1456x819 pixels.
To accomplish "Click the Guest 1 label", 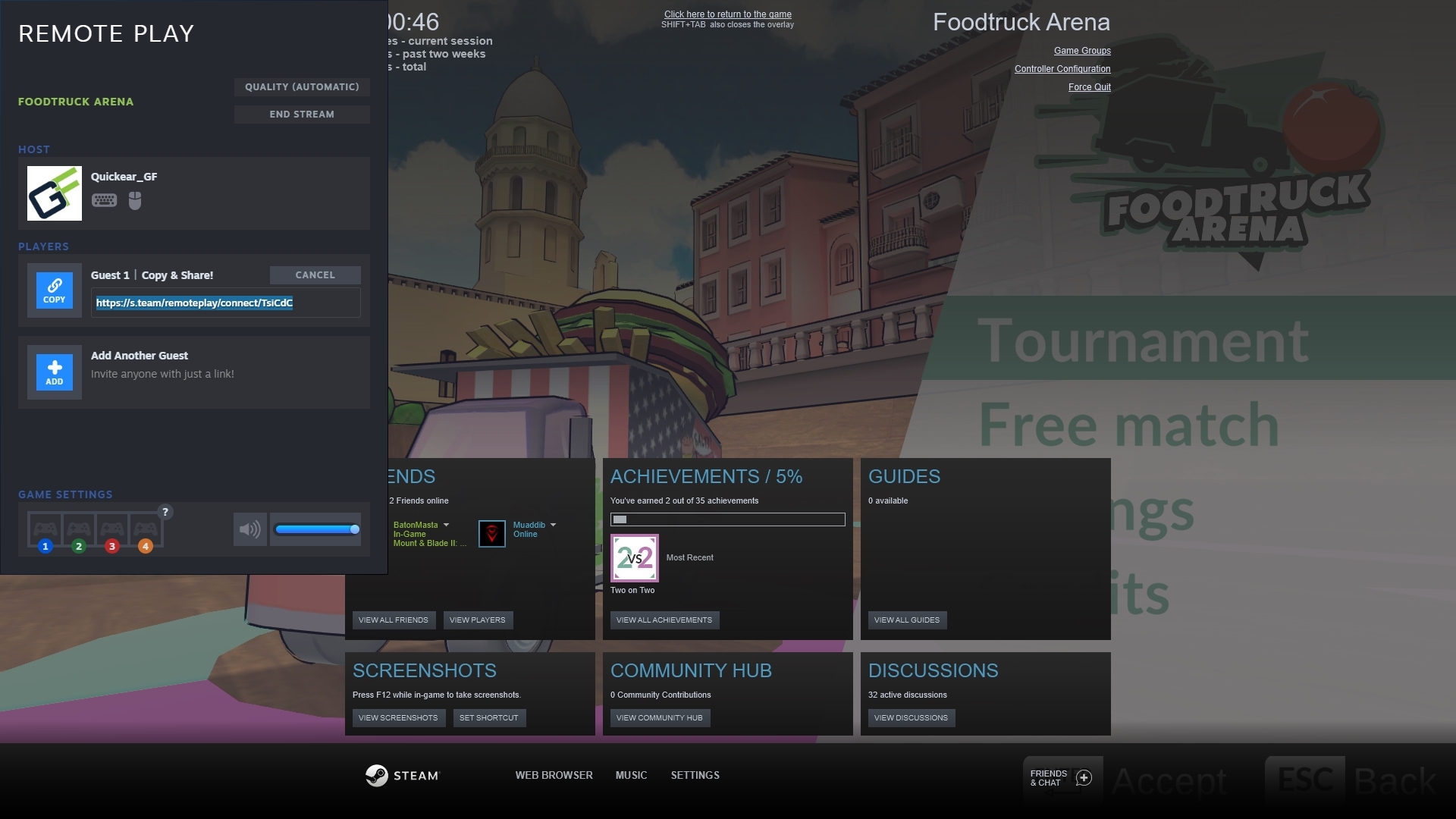I will pos(110,275).
